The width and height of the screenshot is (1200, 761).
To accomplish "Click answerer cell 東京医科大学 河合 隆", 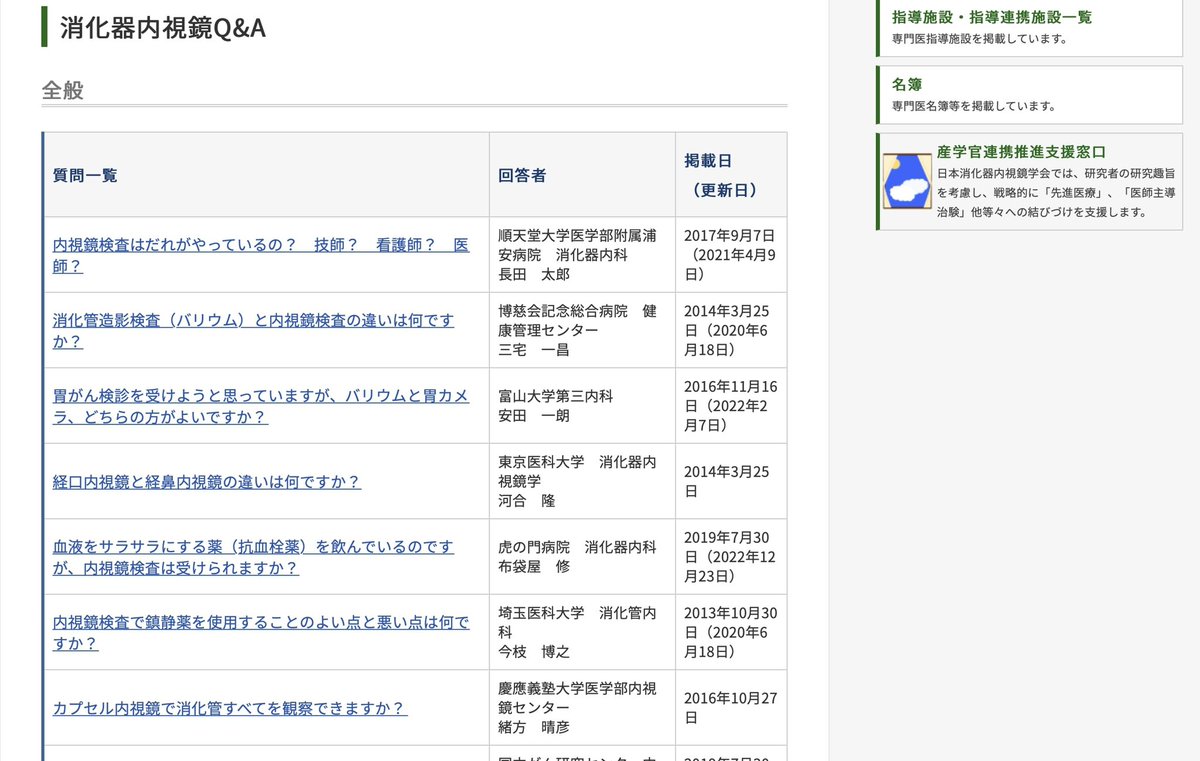I will [582, 481].
